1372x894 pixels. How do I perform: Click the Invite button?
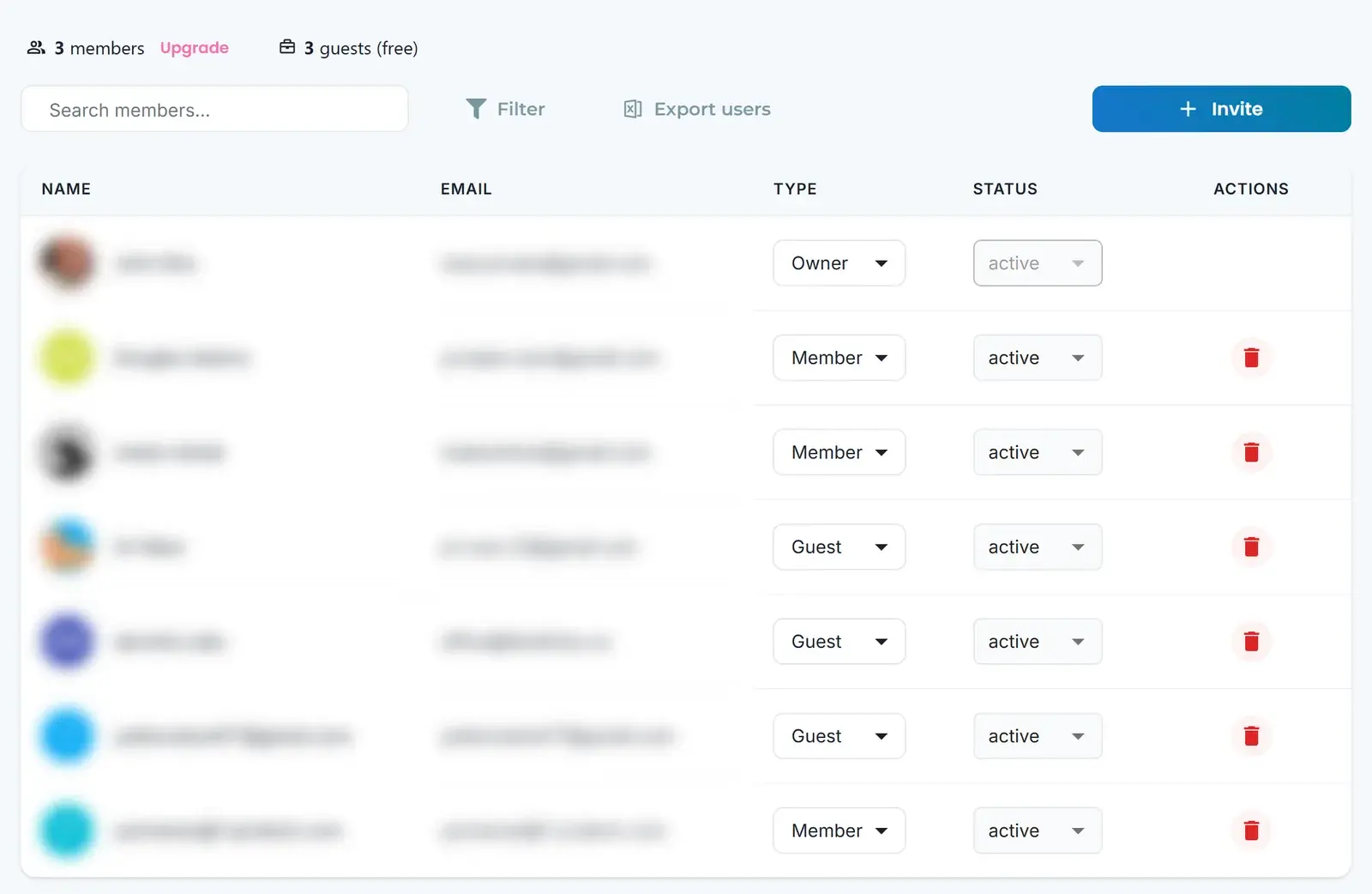1221,109
